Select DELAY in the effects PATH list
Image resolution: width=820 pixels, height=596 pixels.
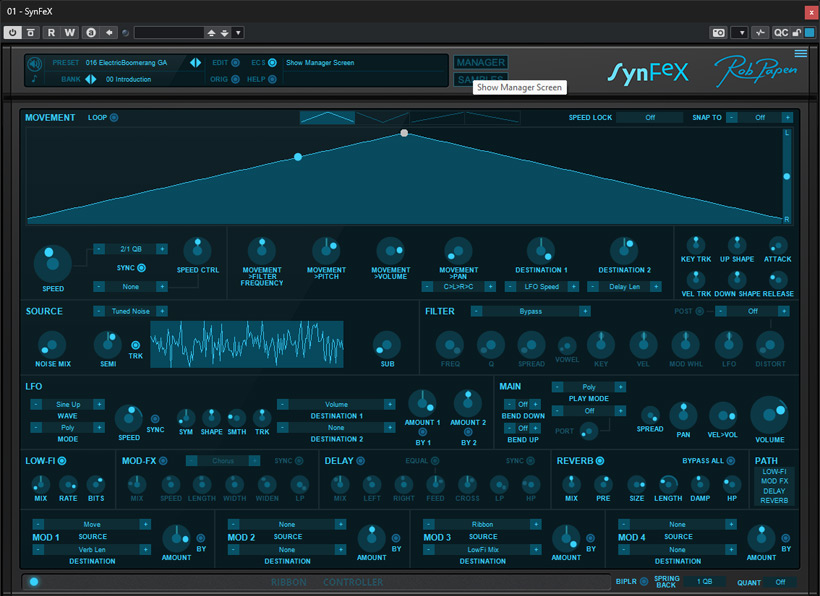(x=774, y=491)
